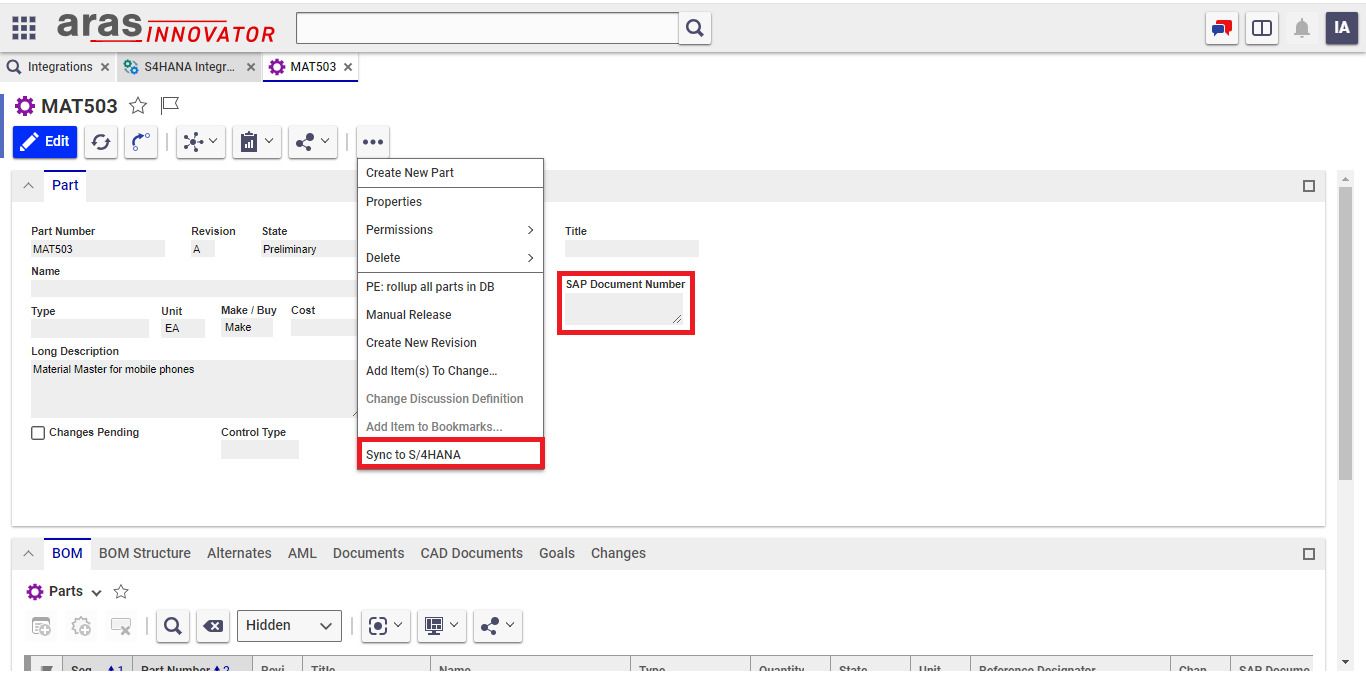Add MAT503 to favorites with the star
Image resolution: width=1366 pixels, height=682 pixels.
[138, 106]
